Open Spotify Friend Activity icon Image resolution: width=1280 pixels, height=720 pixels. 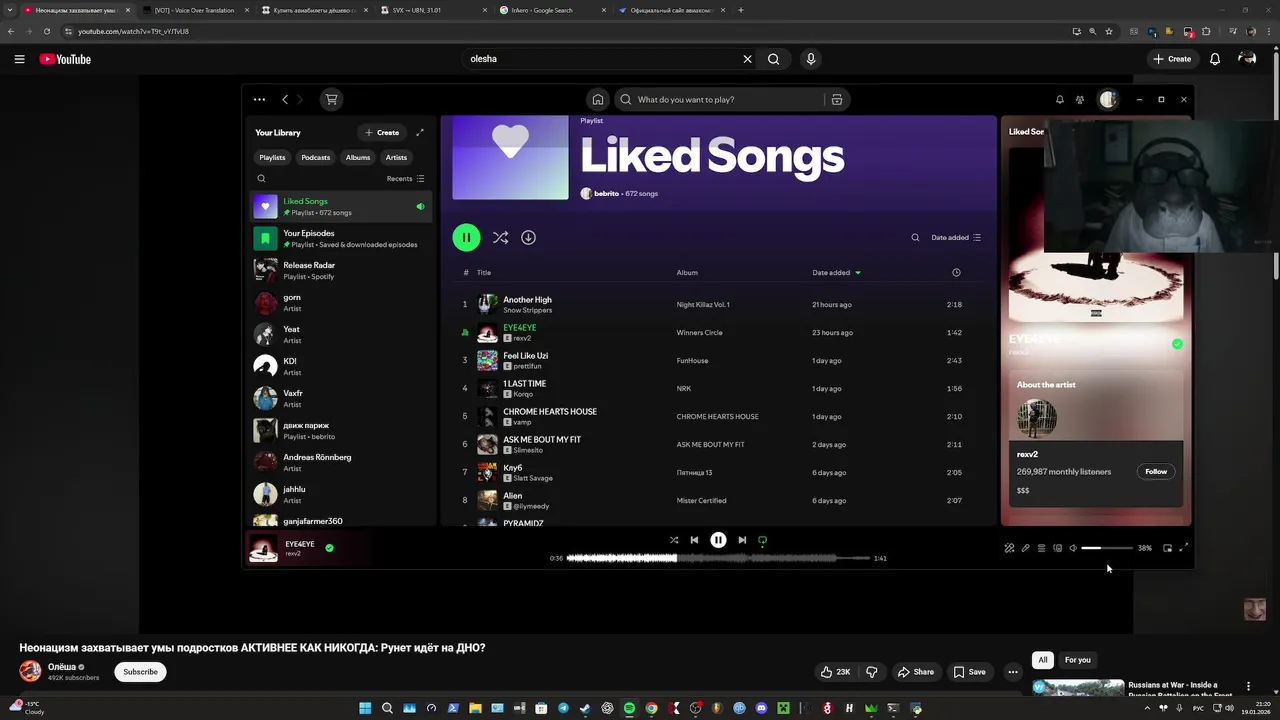[1080, 99]
